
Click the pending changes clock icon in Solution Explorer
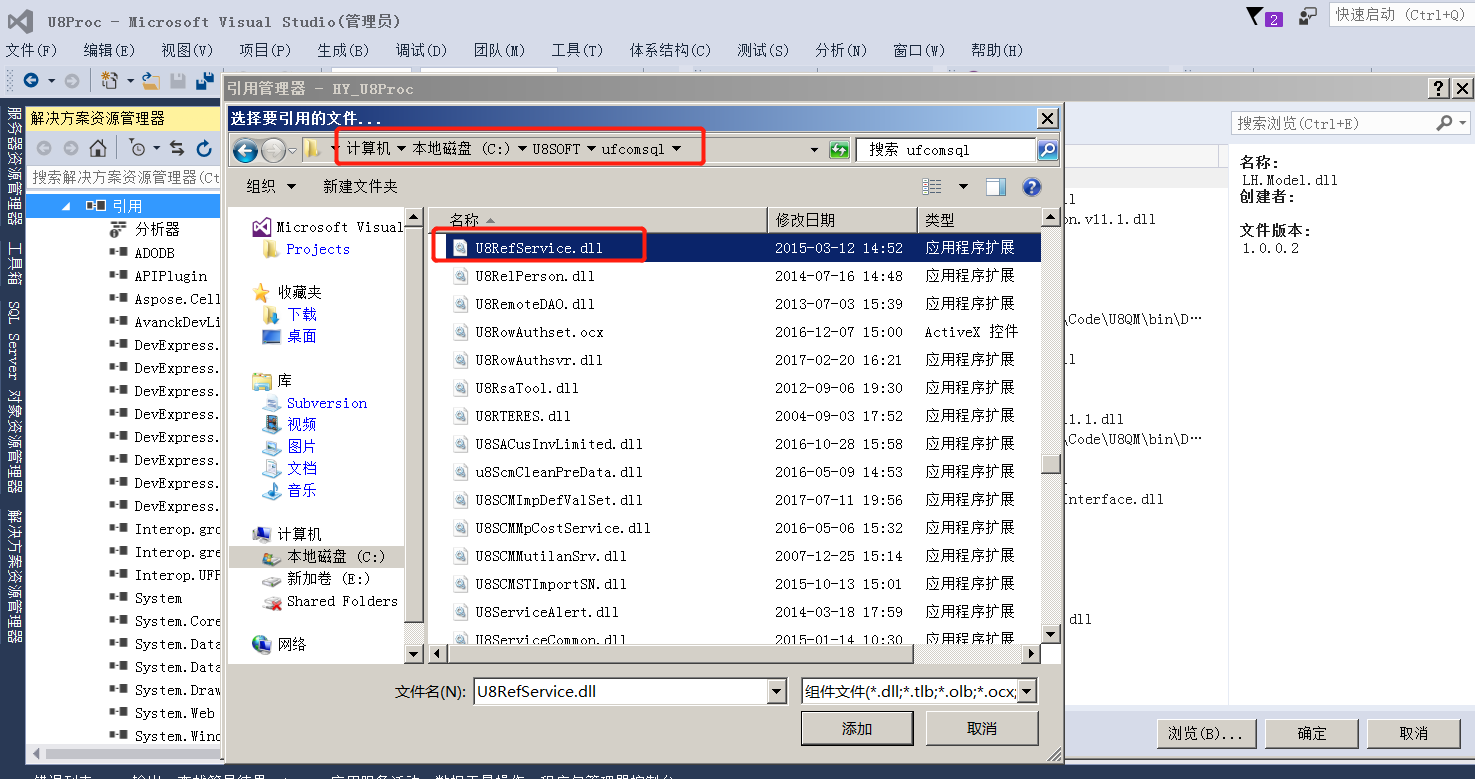[137, 148]
